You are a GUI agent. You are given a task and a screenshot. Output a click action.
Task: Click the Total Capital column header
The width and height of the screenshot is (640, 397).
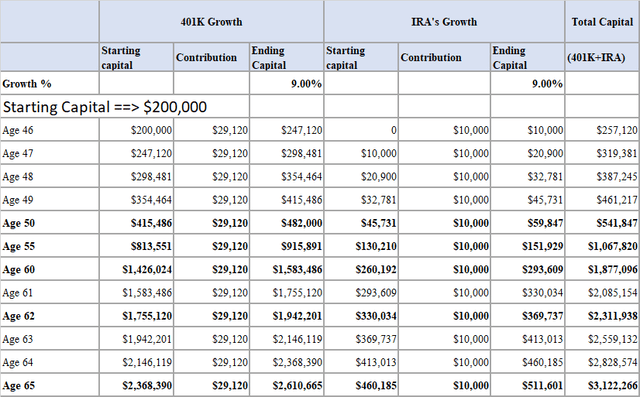[x=602, y=22]
